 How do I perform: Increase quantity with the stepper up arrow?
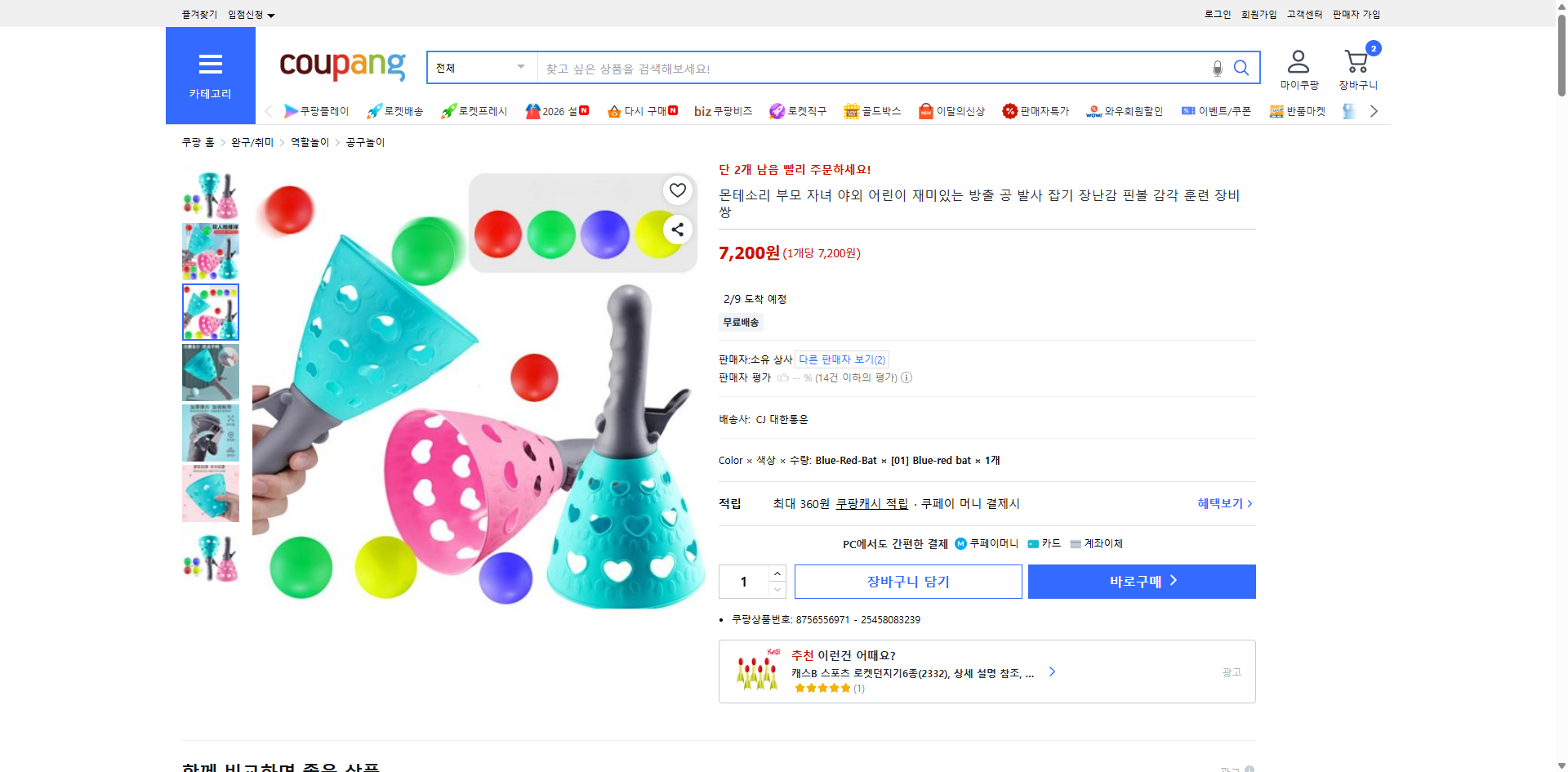(777, 573)
